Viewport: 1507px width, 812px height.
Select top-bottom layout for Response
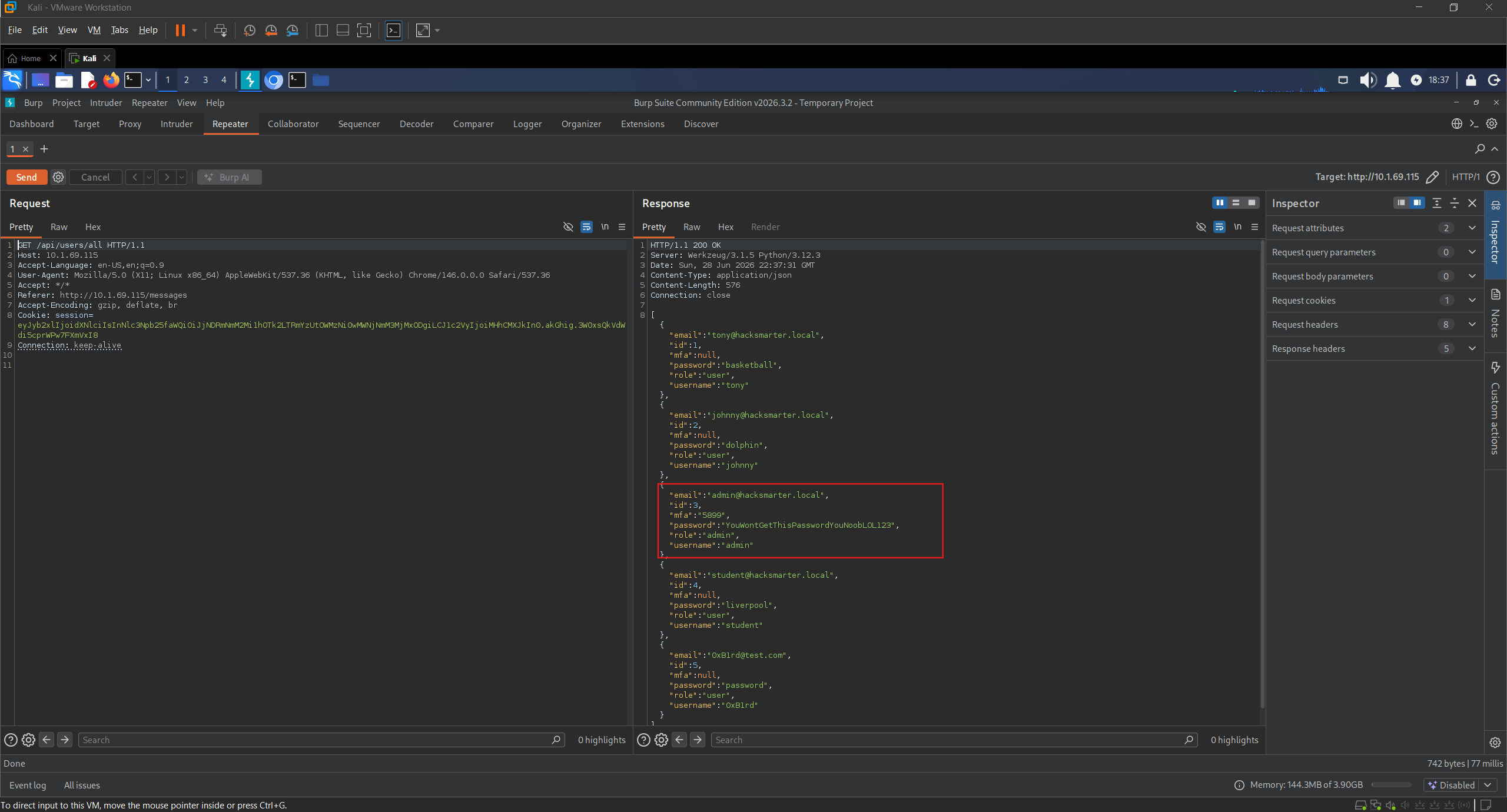pyautogui.click(x=1236, y=203)
